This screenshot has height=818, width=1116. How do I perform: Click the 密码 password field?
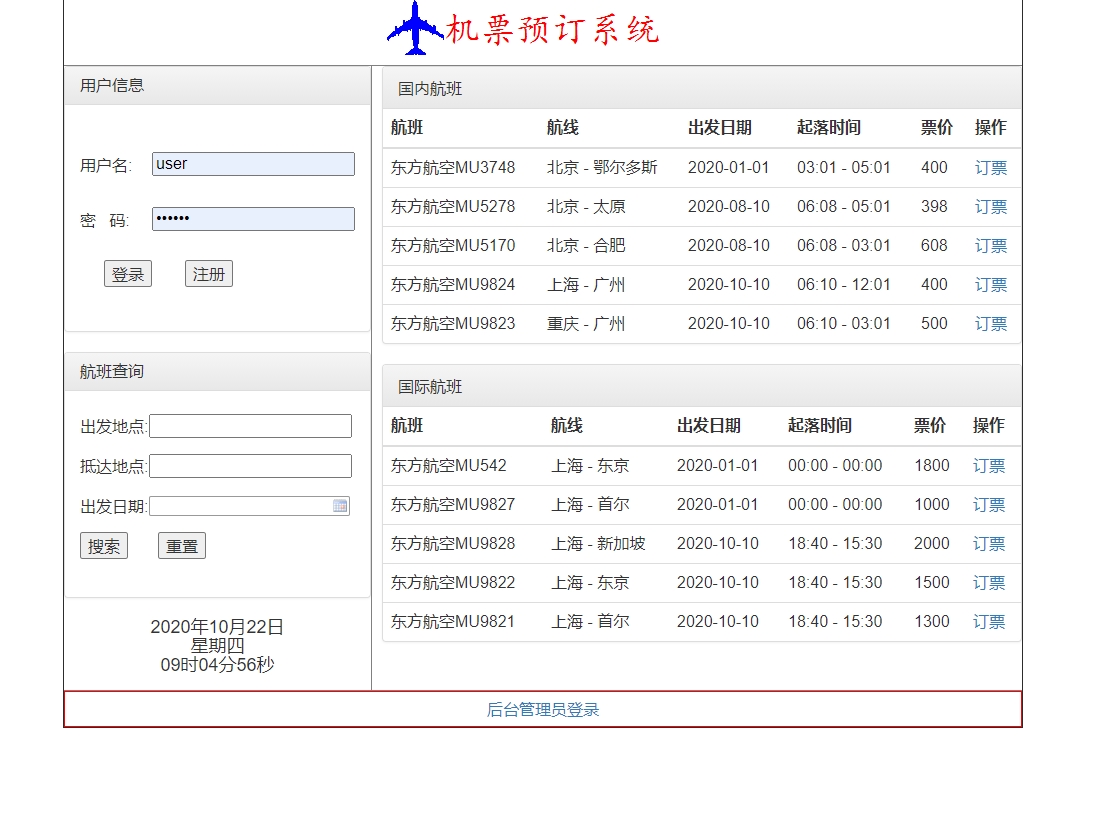[x=253, y=219]
